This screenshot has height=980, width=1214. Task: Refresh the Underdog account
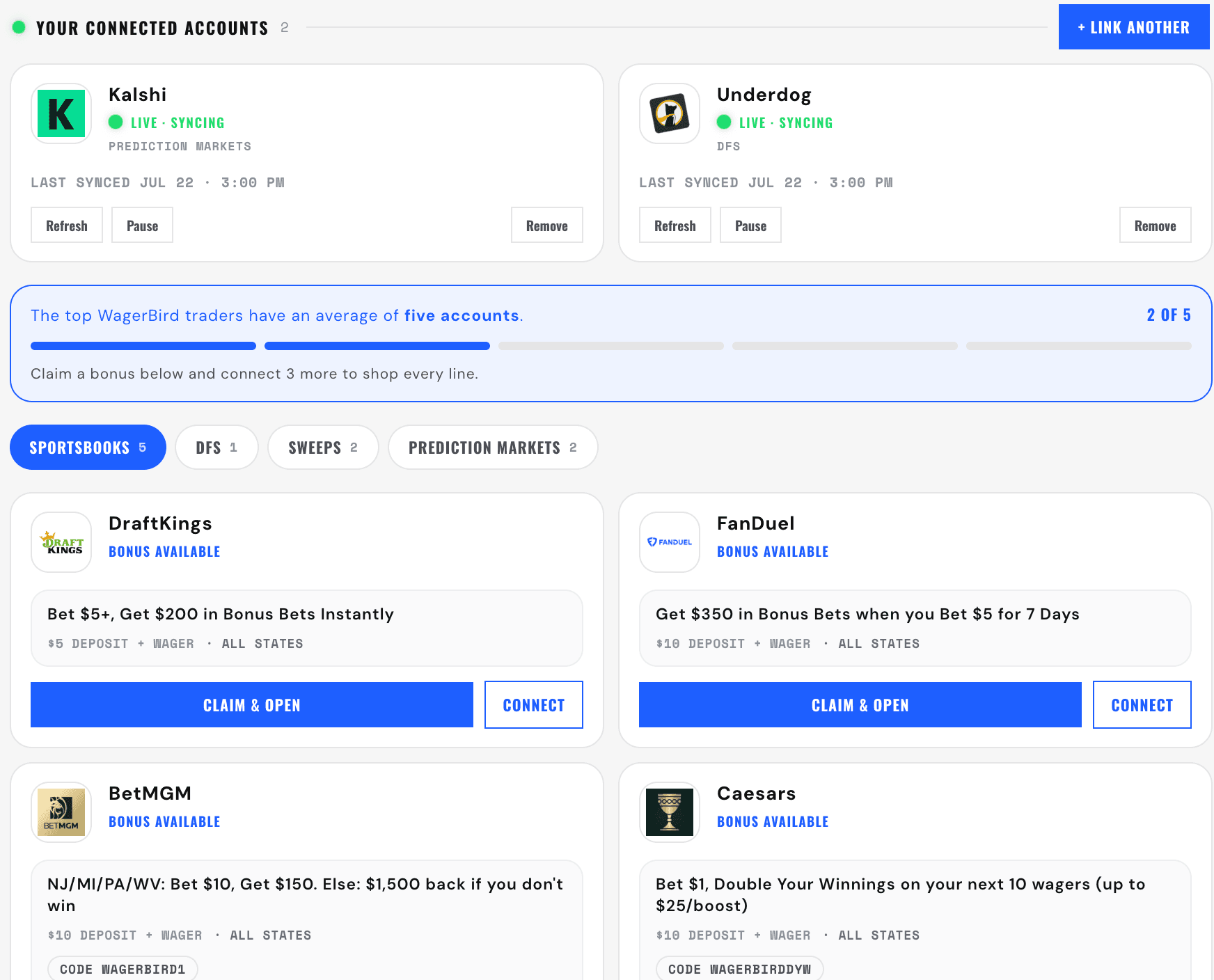coord(675,225)
